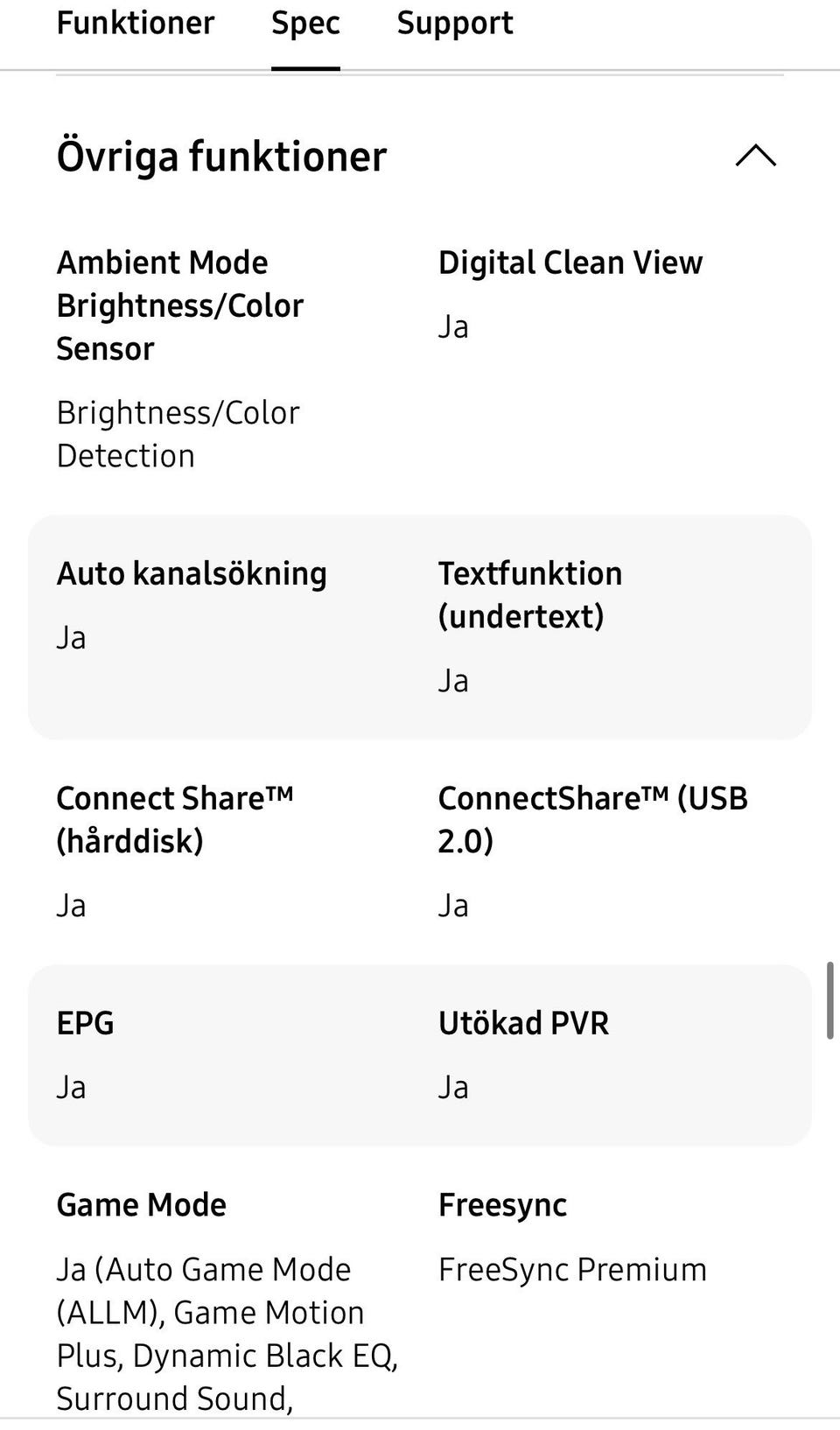
Task: Click the Övriga funktioner section heading
Action: 221,157
